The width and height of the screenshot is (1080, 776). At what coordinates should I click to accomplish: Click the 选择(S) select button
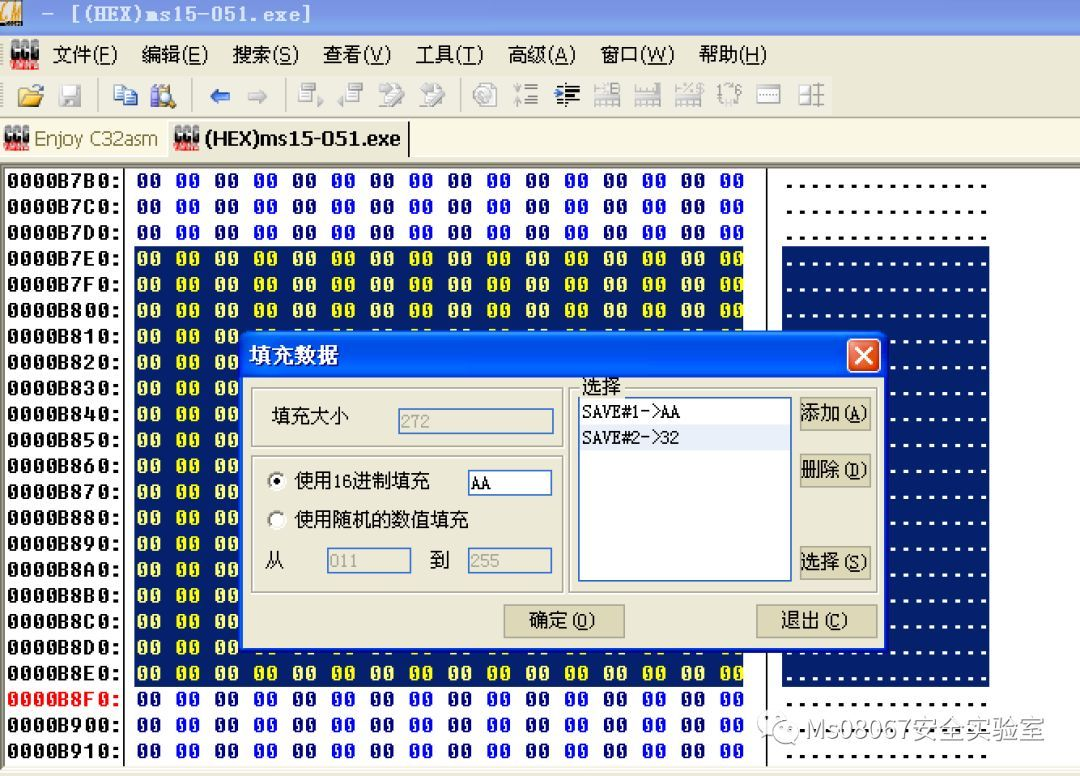(x=834, y=562)
